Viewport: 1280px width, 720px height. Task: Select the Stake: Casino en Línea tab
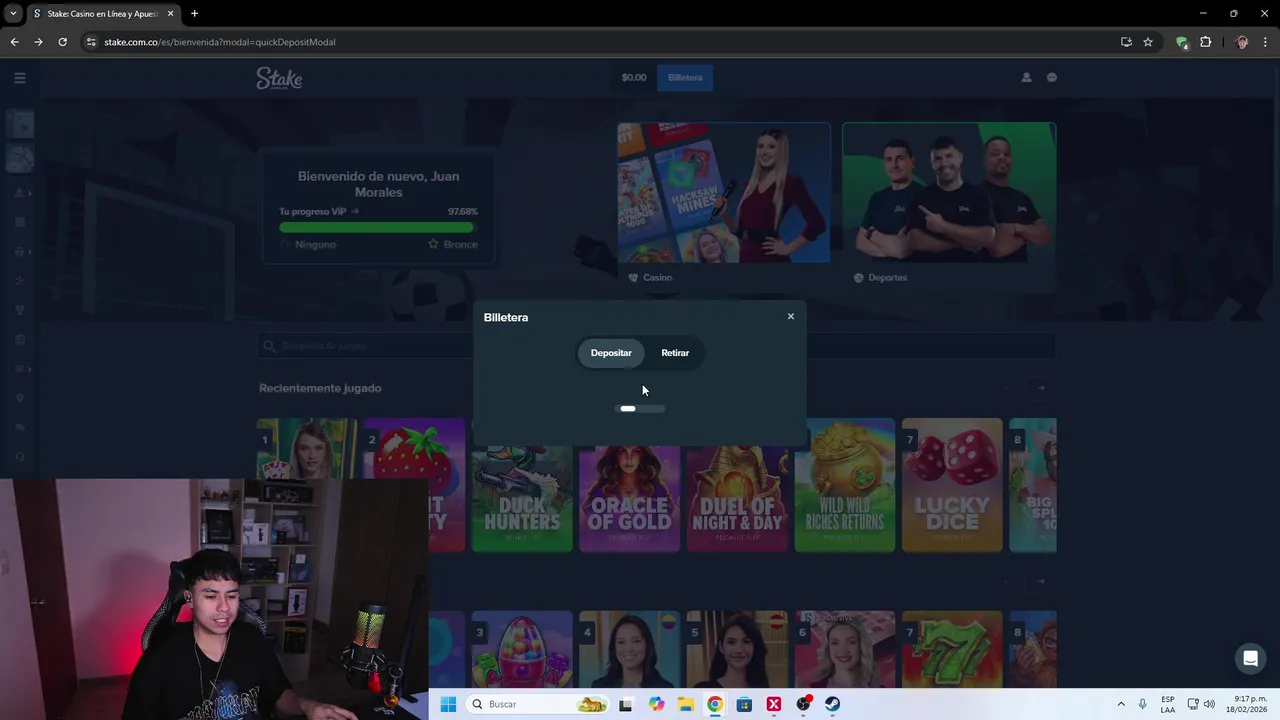click(103, 13)
